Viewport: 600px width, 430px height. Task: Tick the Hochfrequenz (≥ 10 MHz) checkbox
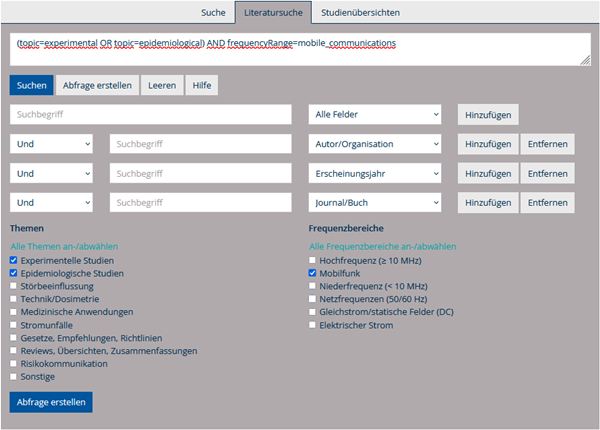pos(313,259)
